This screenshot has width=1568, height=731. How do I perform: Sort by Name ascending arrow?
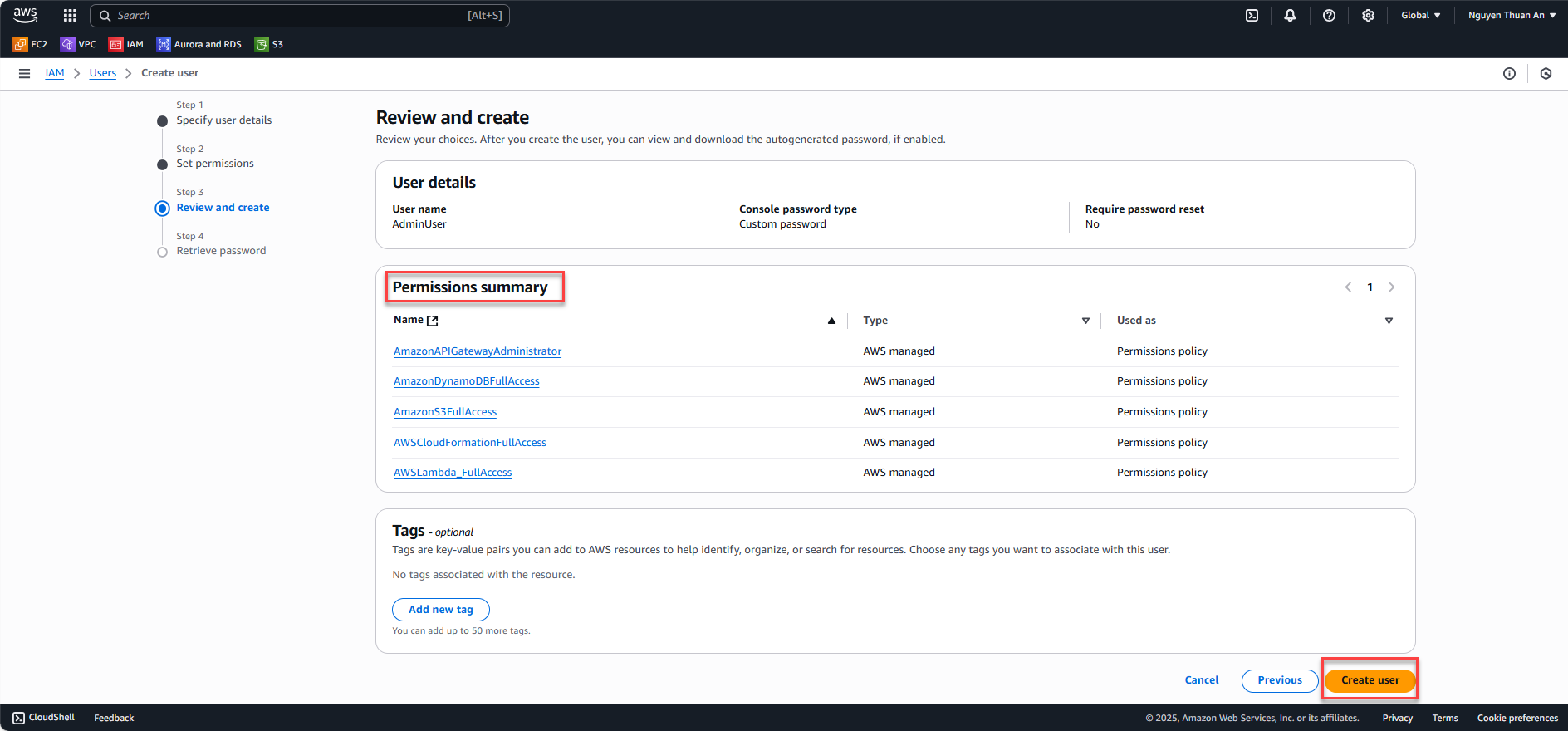pos(831,321)
